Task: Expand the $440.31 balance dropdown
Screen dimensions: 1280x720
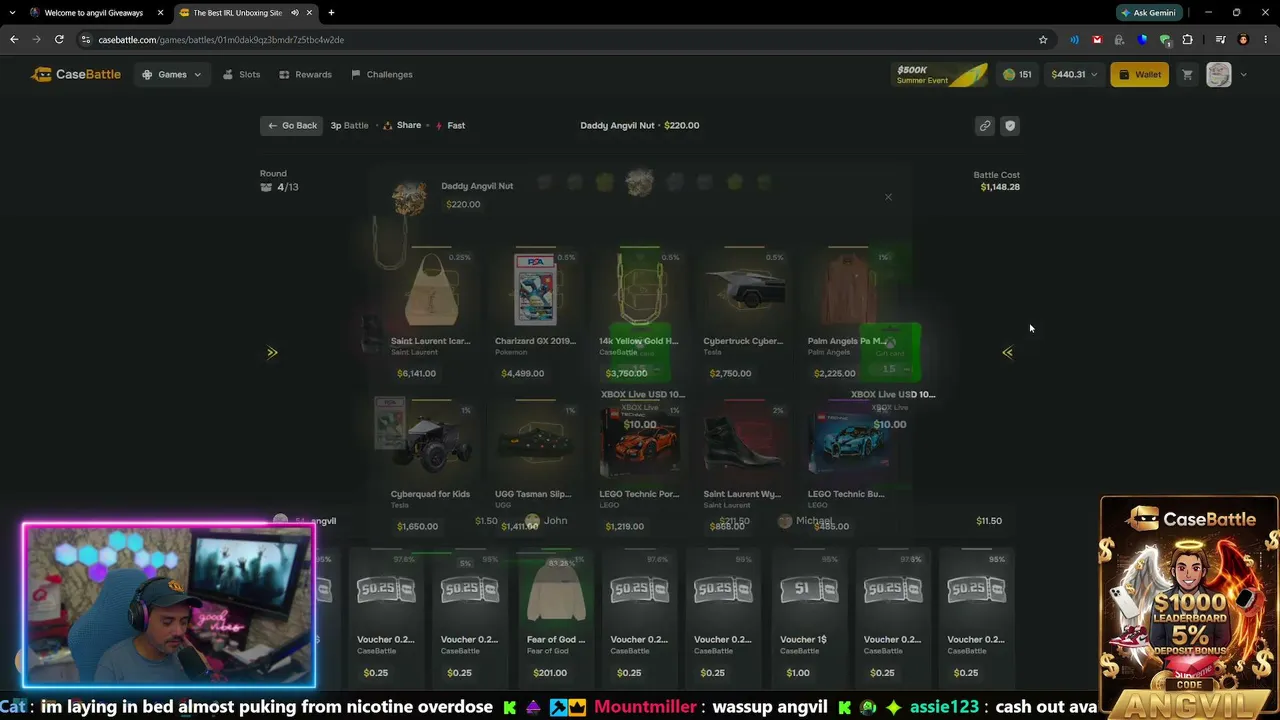Action: pyautogui.click(x=1074, y=74)
